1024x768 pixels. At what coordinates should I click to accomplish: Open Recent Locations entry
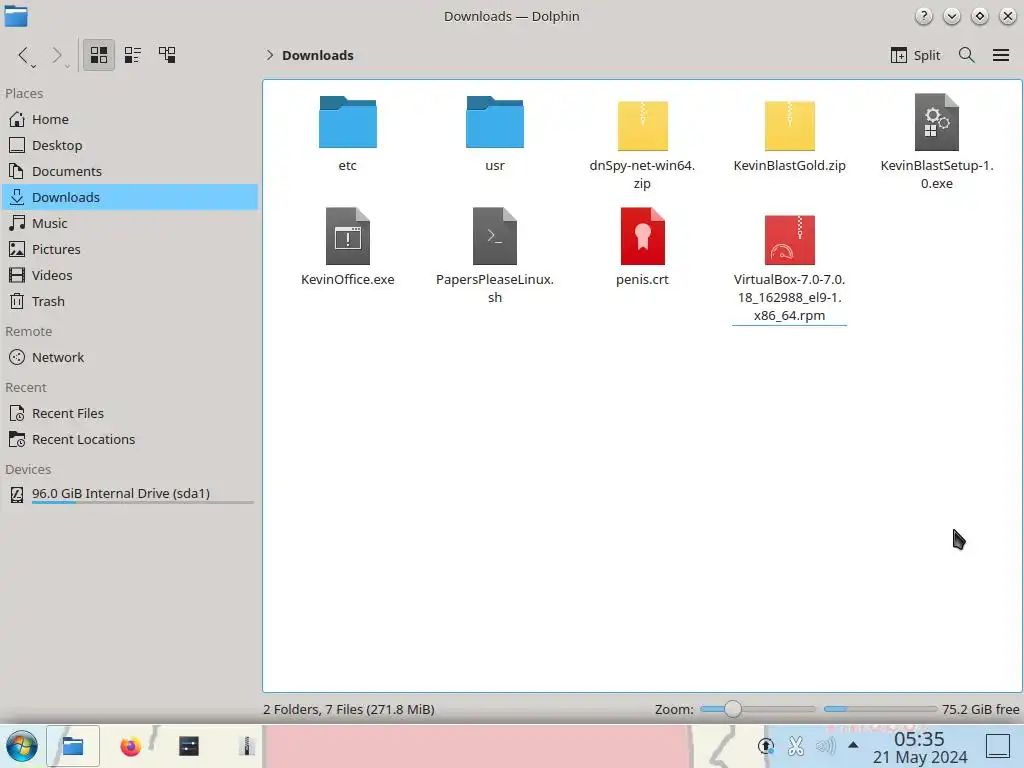click(x=130, y=440)
